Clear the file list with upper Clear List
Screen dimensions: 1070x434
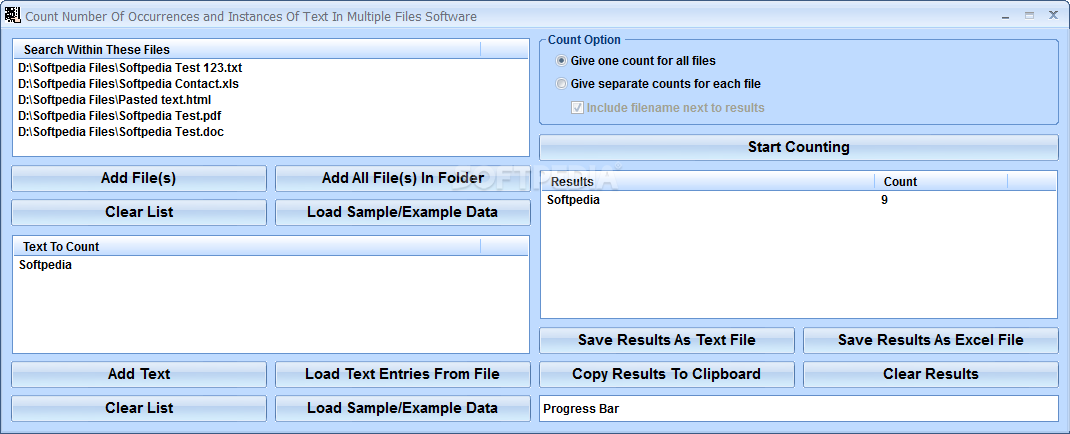(x=139, y=212)
